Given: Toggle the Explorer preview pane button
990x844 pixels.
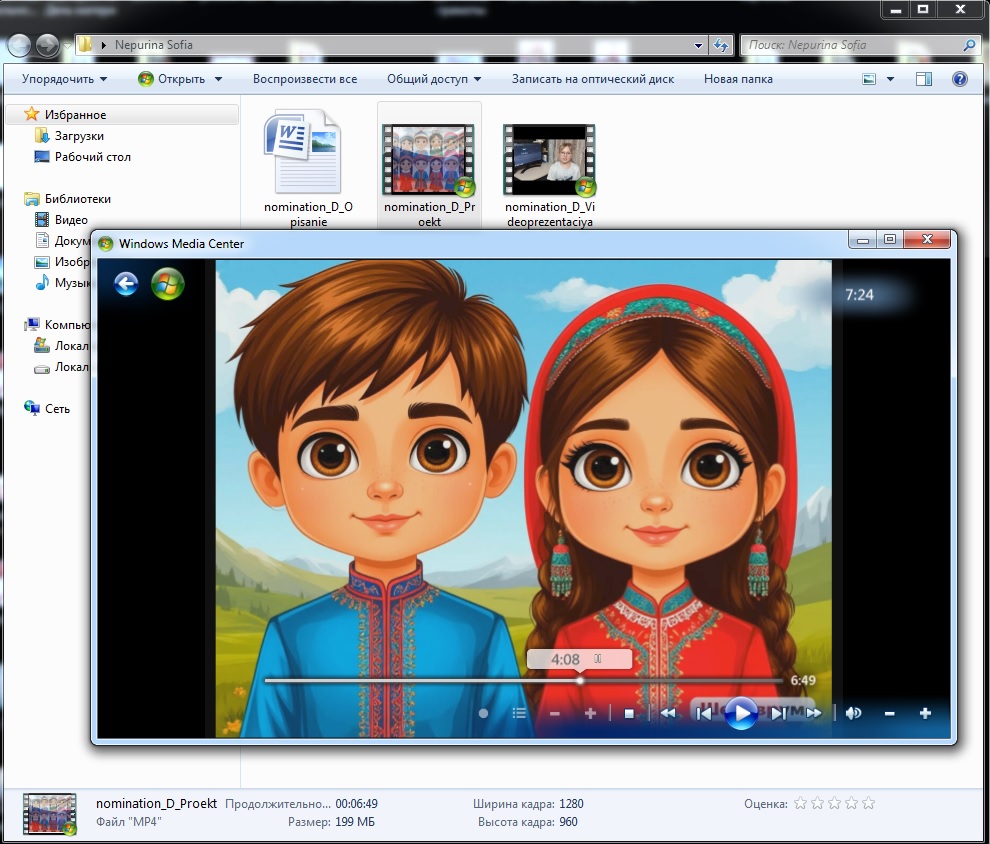Looking at the screenshot, I should click(x=924, y=79).
